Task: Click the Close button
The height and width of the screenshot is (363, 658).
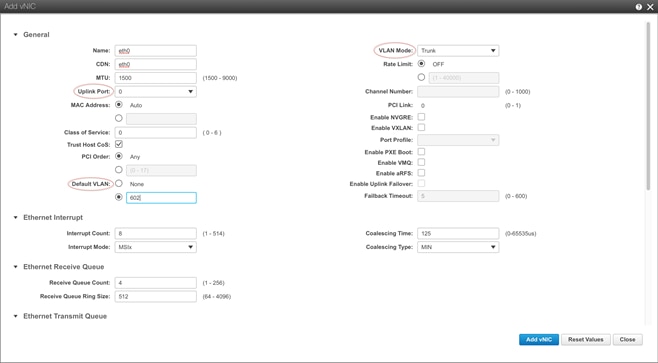Action: [x=627, y=339]
